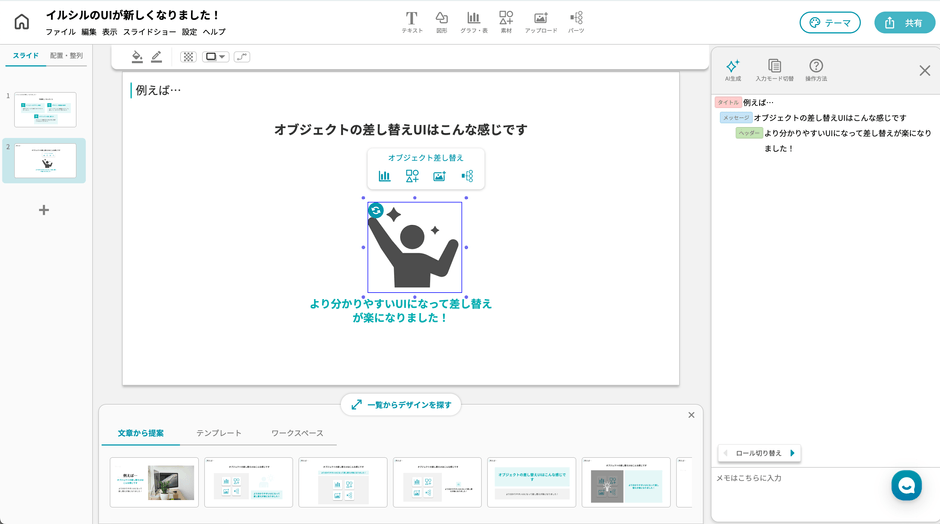
Task: Open the ファイル menu
Action: [60, 32]
